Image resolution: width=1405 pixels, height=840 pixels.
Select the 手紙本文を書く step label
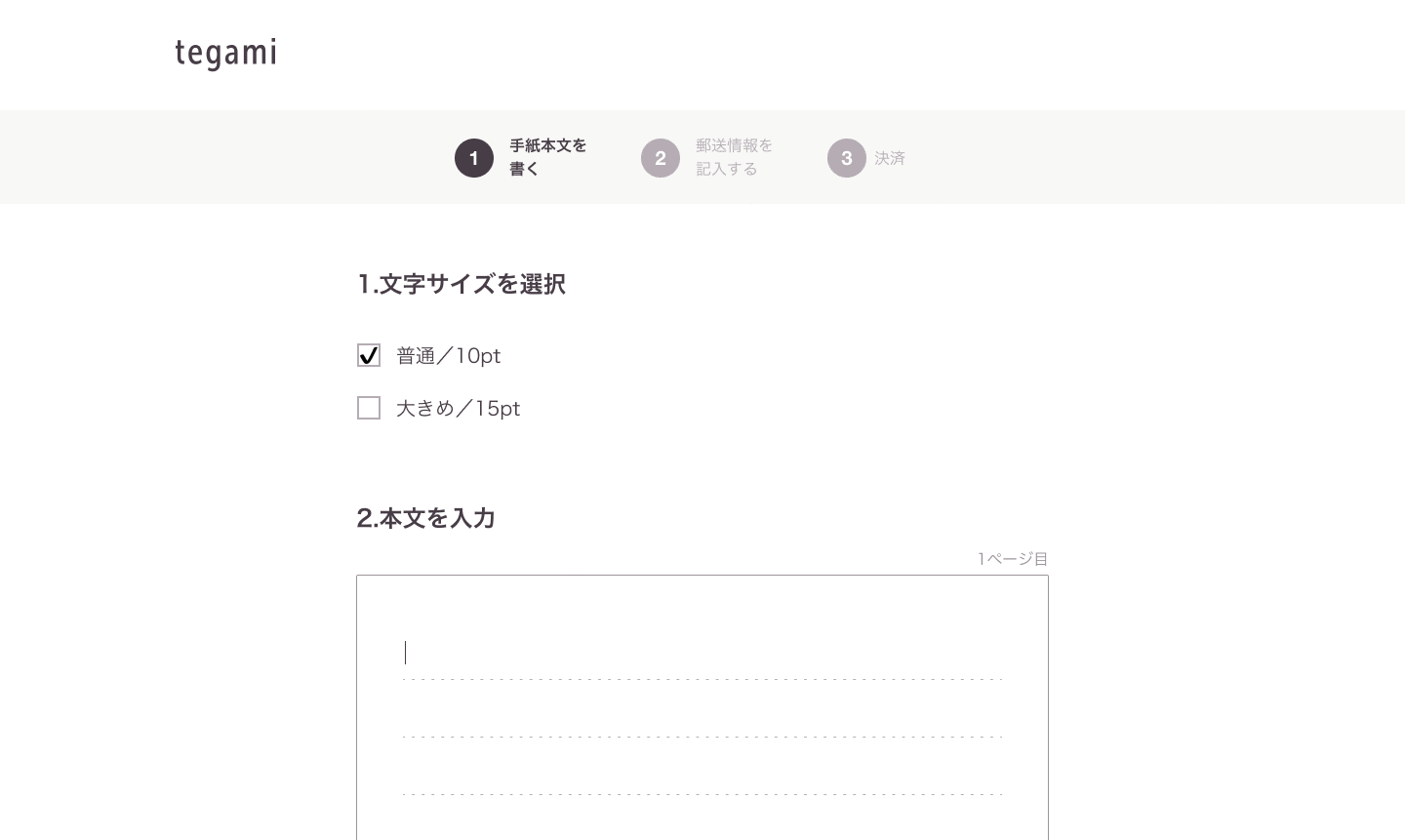547,157
